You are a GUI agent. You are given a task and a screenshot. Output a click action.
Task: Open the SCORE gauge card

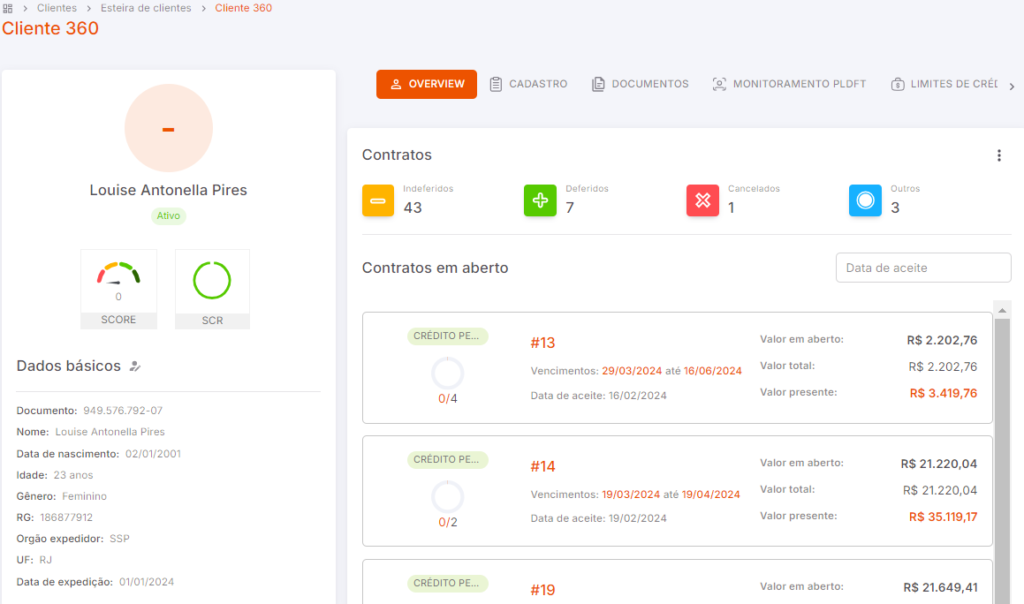[x=118, y=289]
